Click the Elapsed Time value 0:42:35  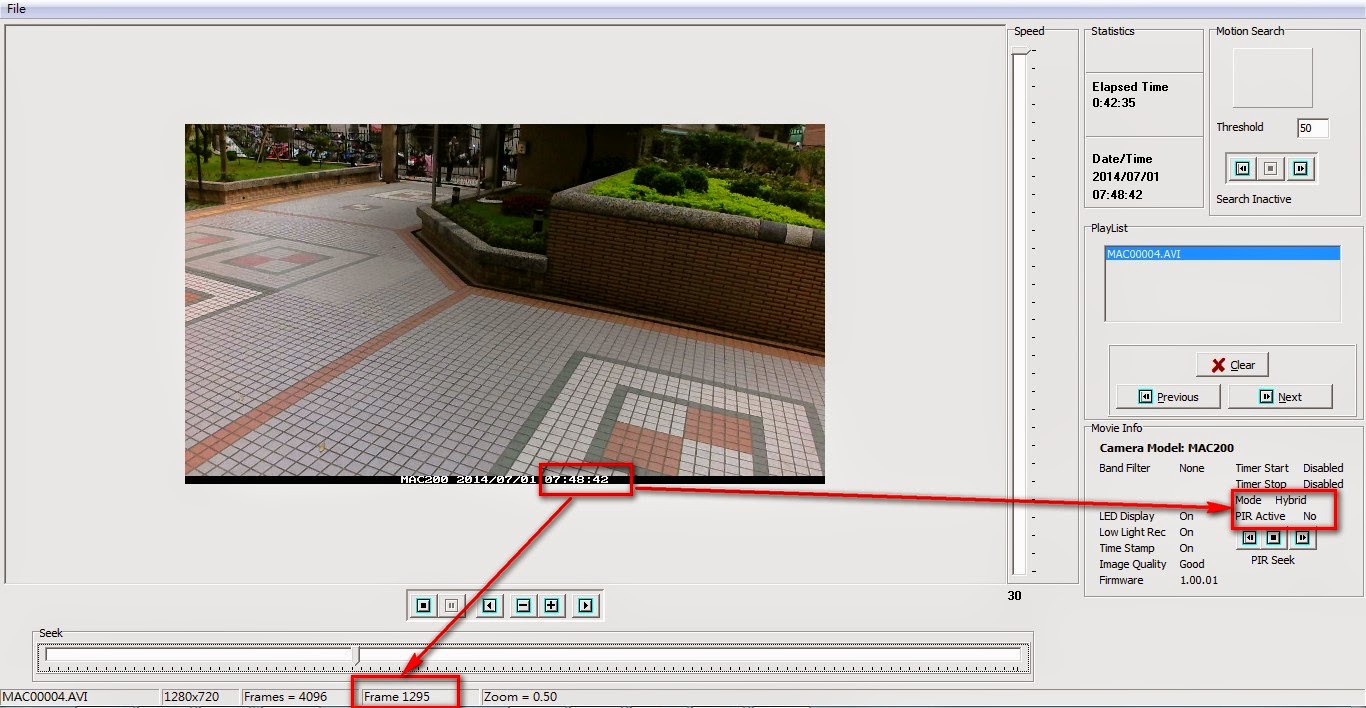click(x=1113, y=103)
